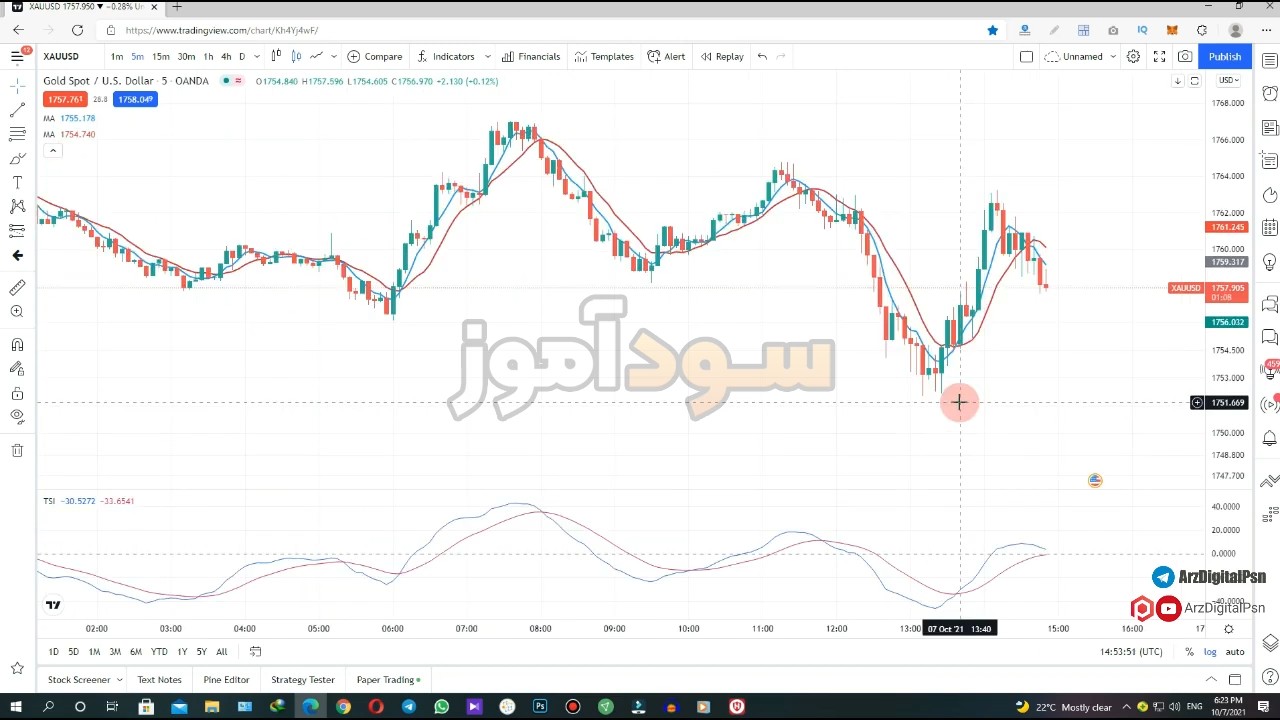Image resolution: width=1280 pixels, height=720 pixels.
Task: Select the text annotation tool
Action: coord(17,182)
